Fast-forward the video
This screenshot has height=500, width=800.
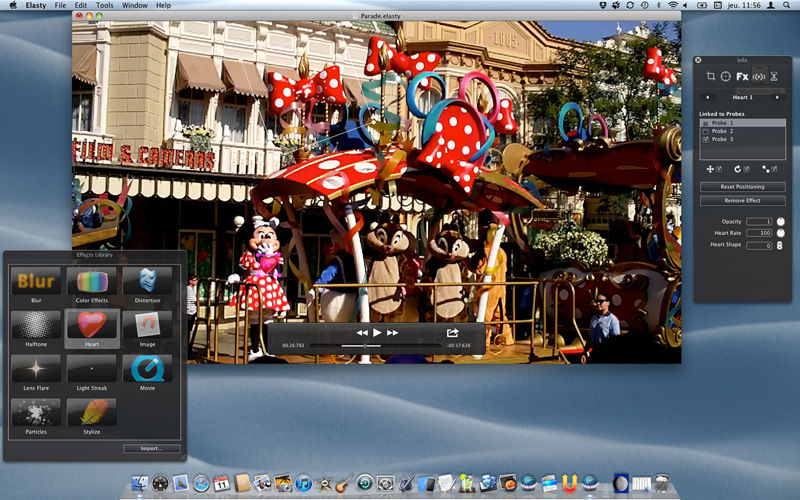pyautogui.click(x=392, y=333)
